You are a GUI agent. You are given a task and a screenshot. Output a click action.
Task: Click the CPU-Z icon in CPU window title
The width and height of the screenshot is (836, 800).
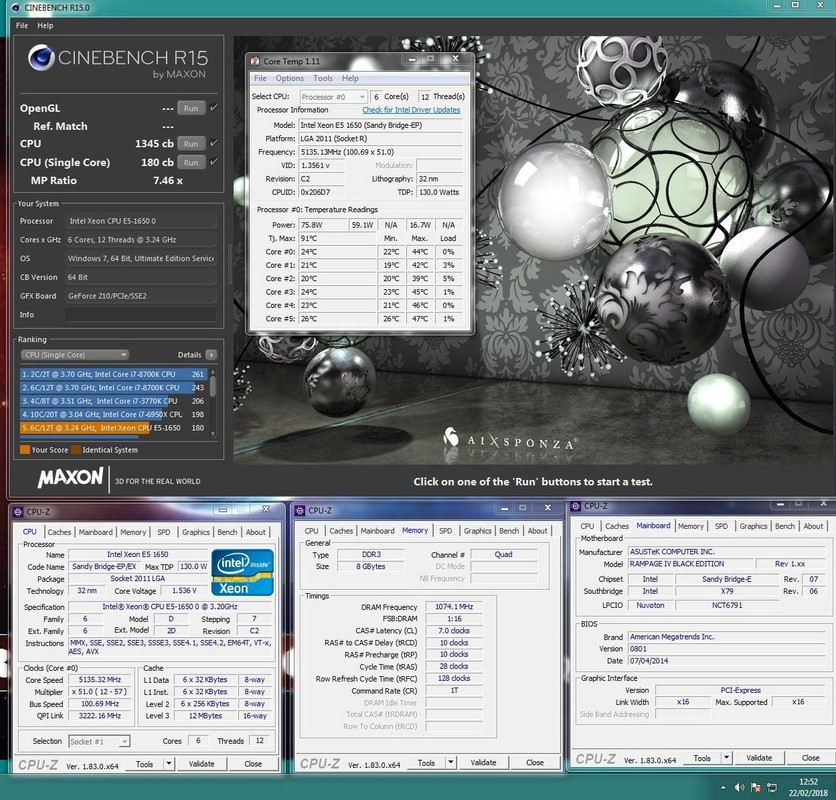coord(18,511)
